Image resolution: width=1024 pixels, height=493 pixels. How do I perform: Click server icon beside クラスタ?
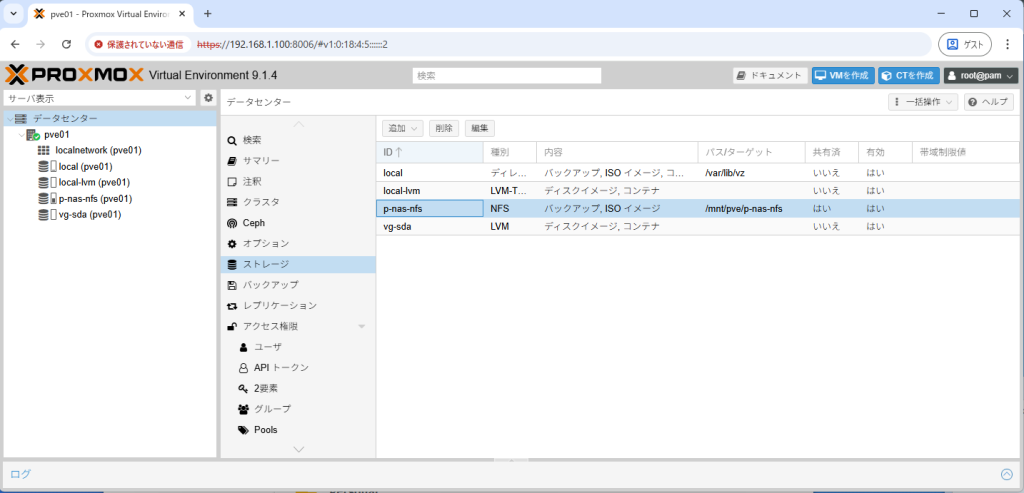coord(232,202)
